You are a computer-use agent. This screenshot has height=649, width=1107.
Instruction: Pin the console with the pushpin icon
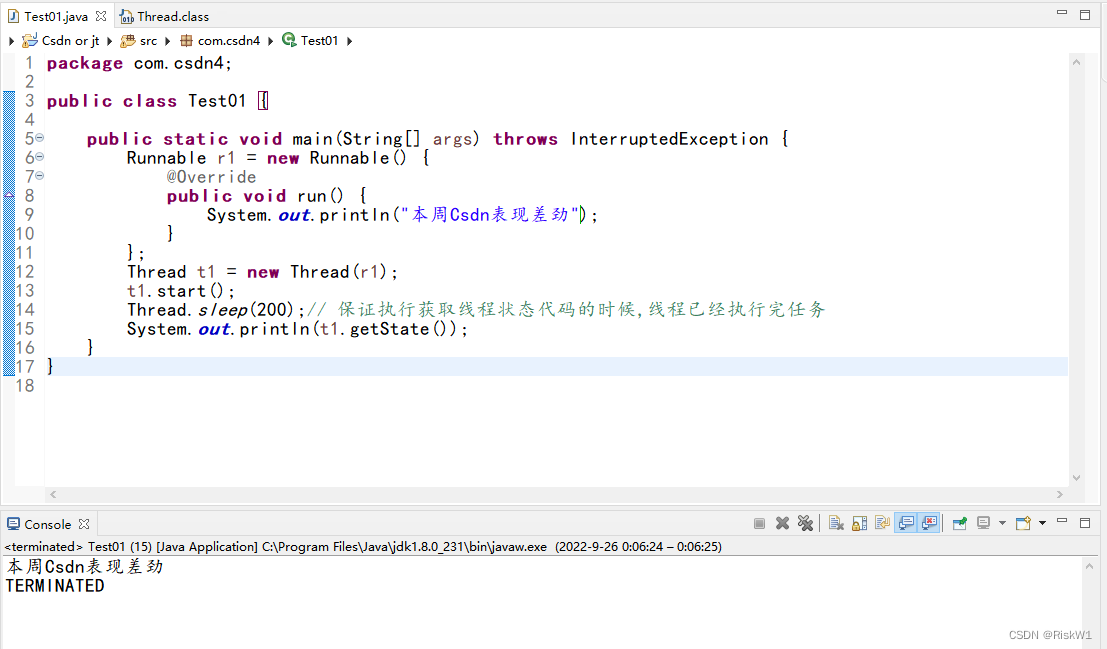point(959,523)
